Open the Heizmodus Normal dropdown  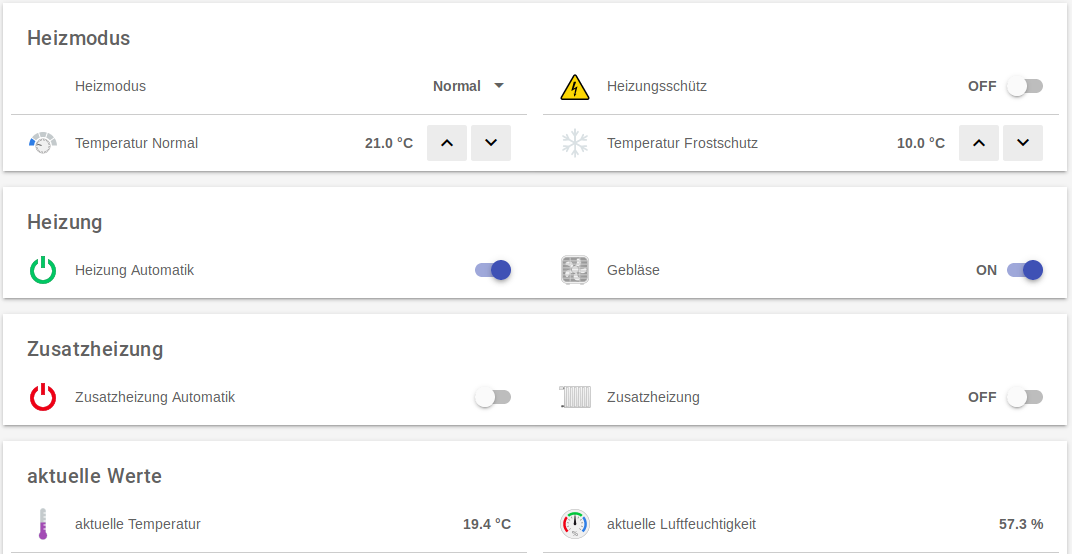click(x=469, y=86)
